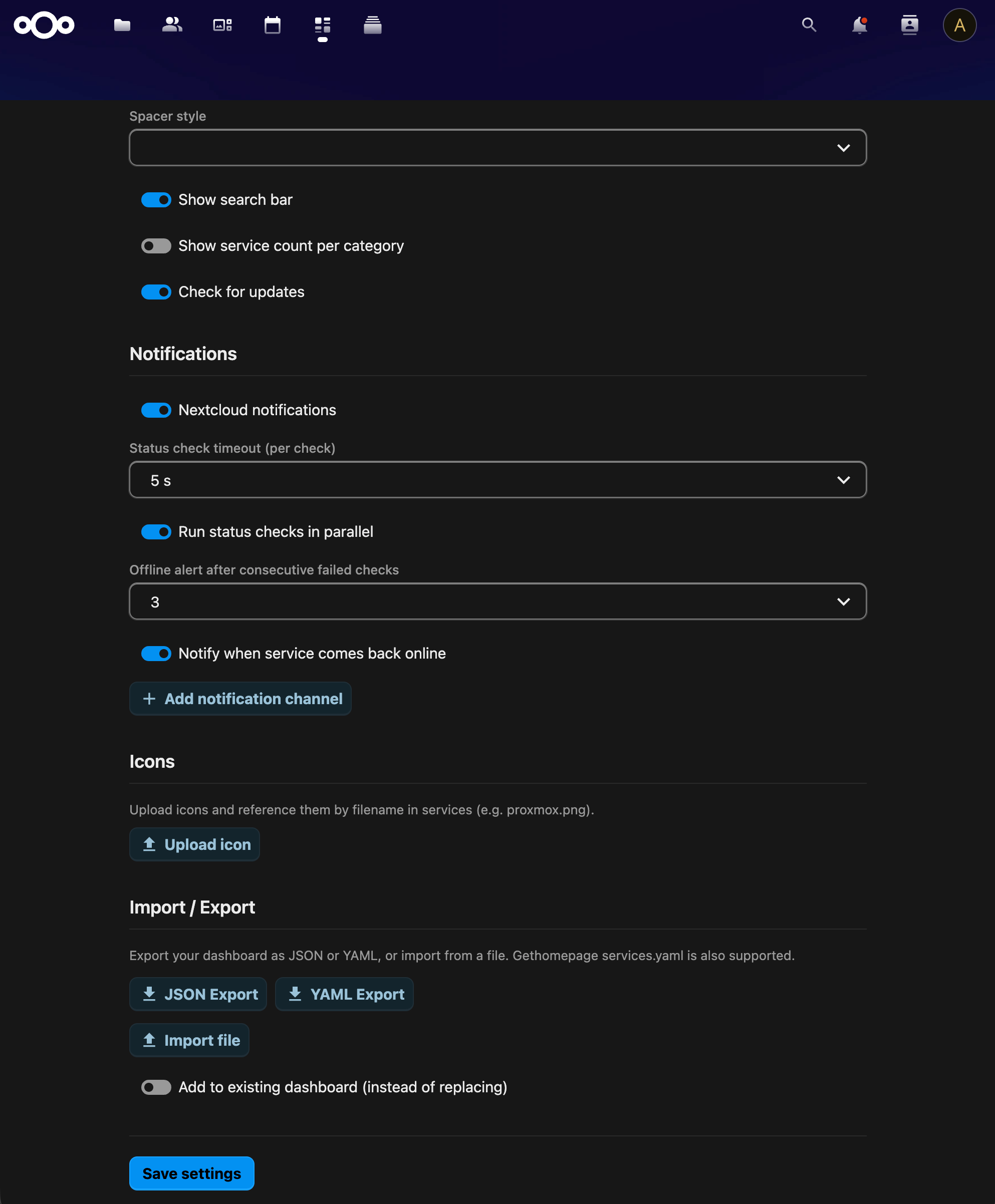Viewport: 995px width, 1204px height.
Task: Open the Spacer style dropdown
Action: (x=497, y=148)
